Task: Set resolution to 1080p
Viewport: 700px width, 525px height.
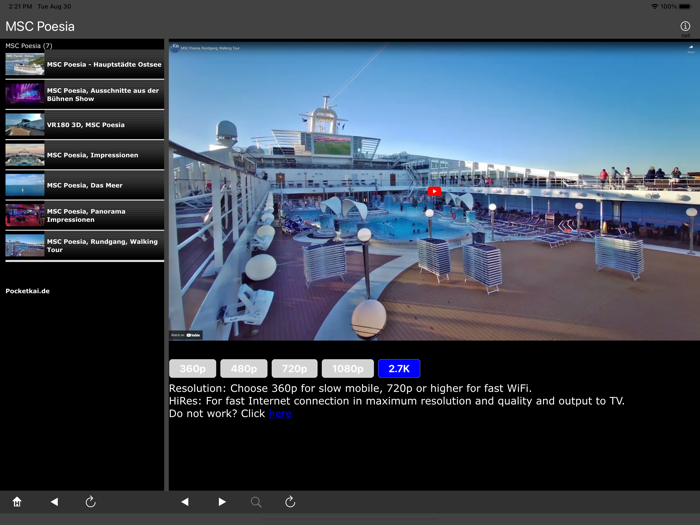Action: coord(348,369)
